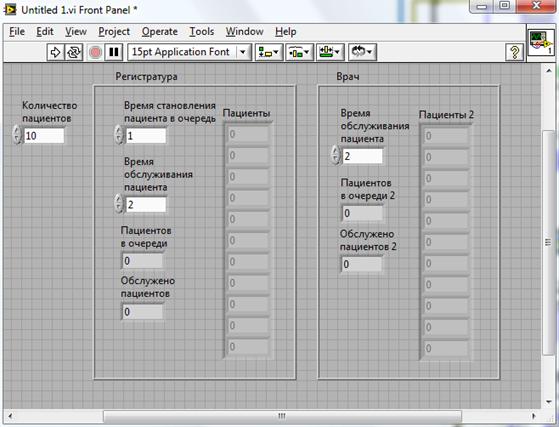Click stepper for Врач Время обслуживания пациента
Image resolution: width=559 pixels, height=427 pixels.
[x=335, y=155]
